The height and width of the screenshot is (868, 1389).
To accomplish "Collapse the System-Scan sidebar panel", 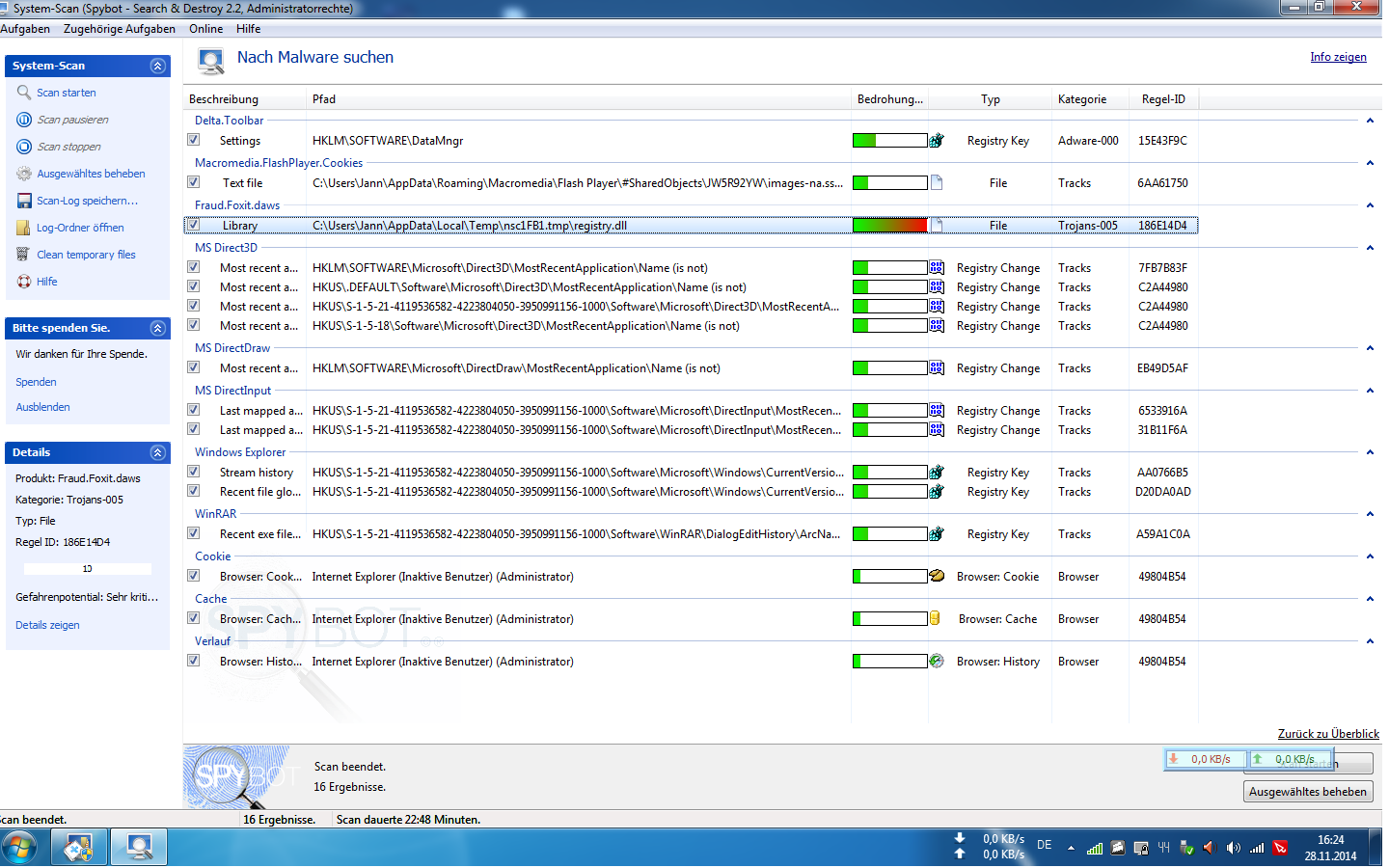I will point(158,66).
